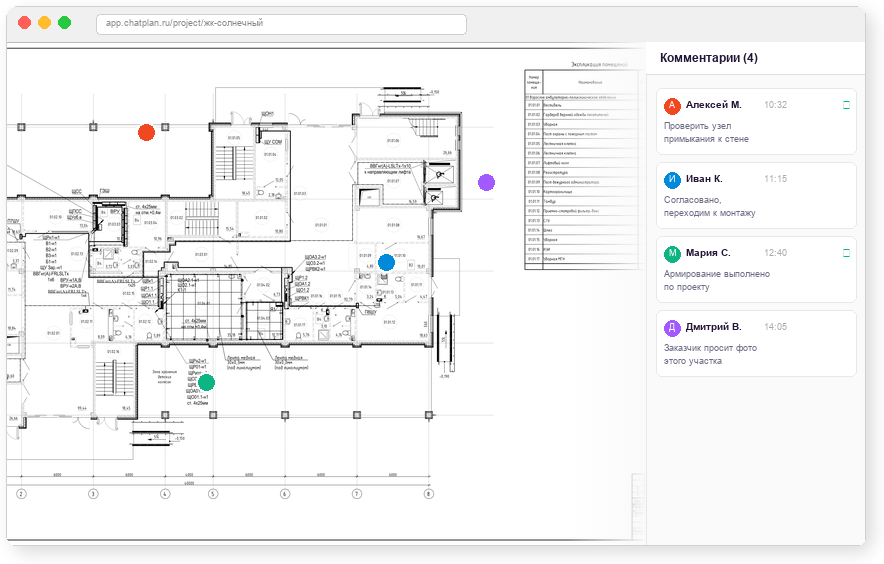Click the room legend table on the plan

[x=581, y=167]
